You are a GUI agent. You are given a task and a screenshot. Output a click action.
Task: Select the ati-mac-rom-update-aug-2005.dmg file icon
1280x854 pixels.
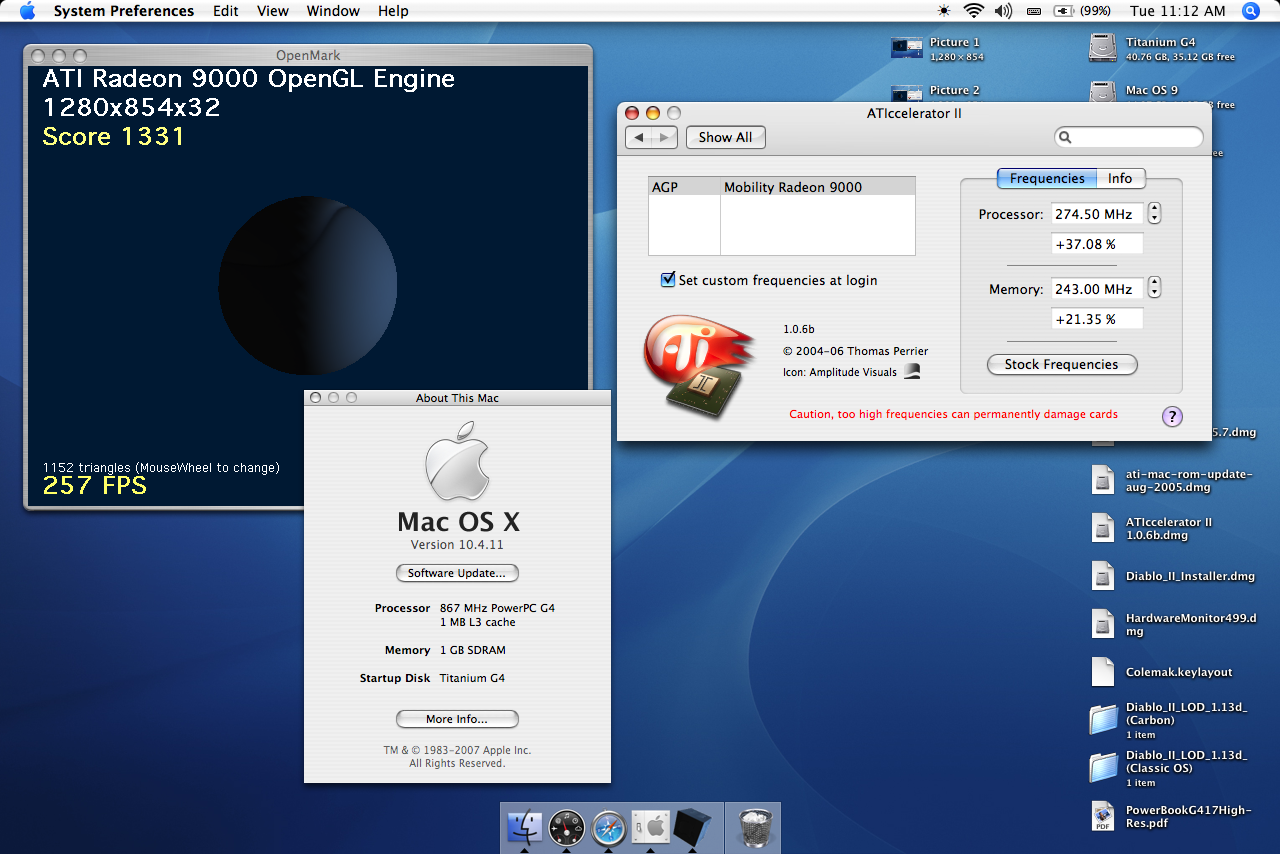(x=1102, y=480)
